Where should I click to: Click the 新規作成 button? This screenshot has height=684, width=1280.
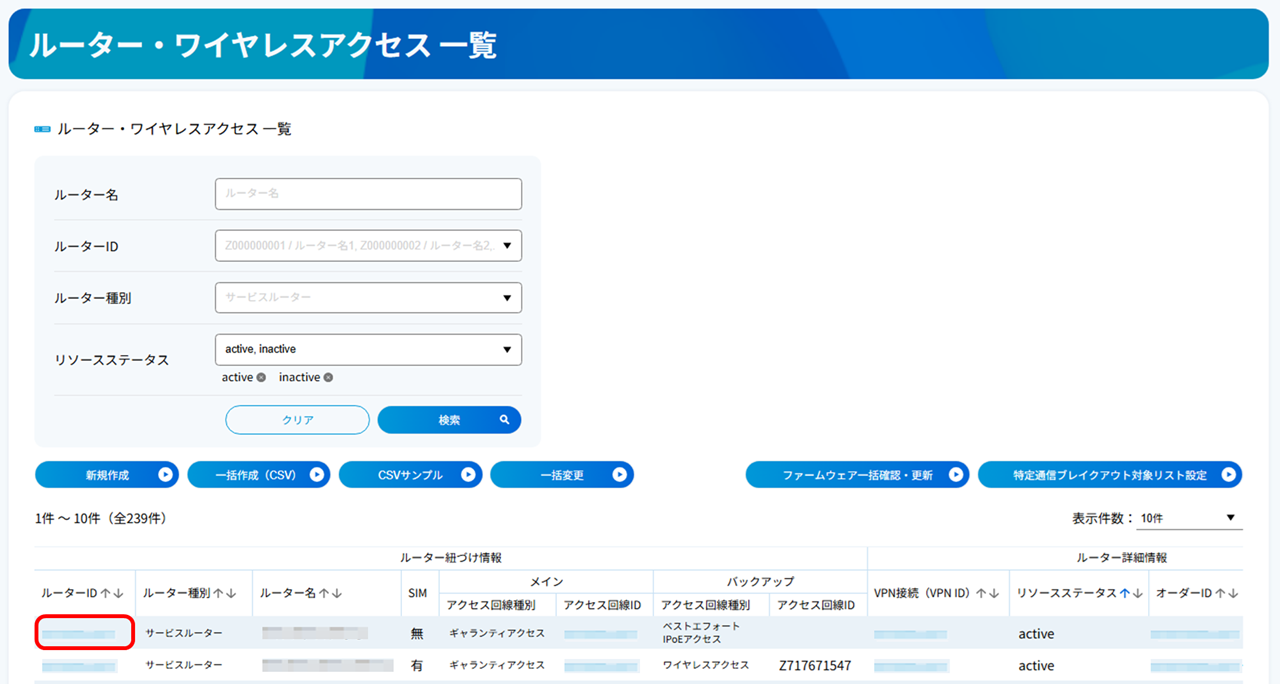coord(107,475)
